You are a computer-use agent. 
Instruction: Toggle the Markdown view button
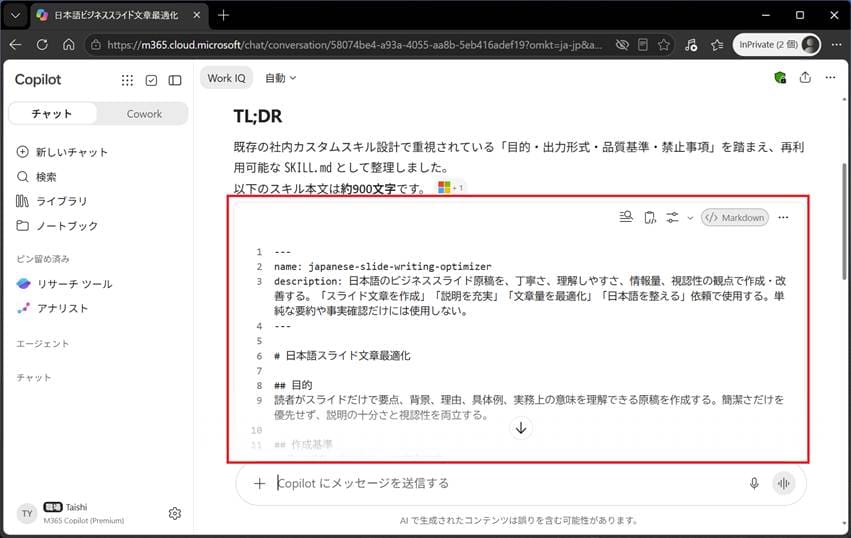click(735, 218)
